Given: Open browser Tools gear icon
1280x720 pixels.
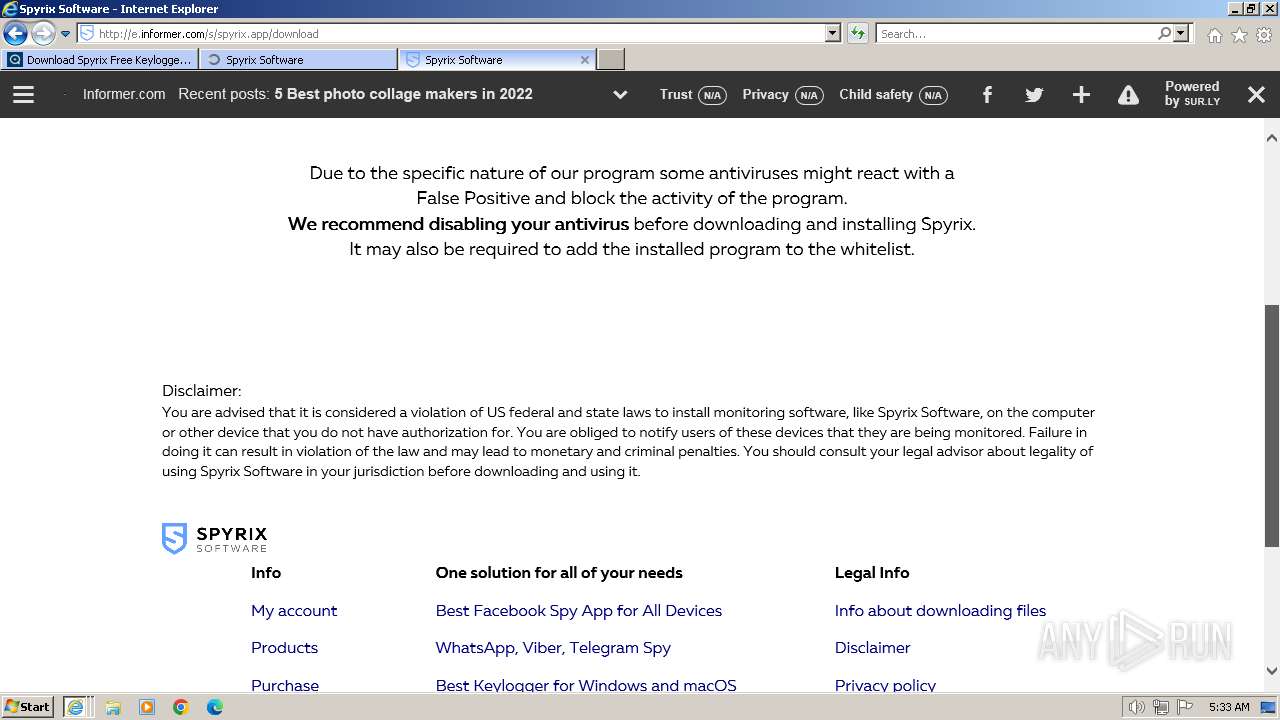Looking at the screenshot, I should 1264,35.
